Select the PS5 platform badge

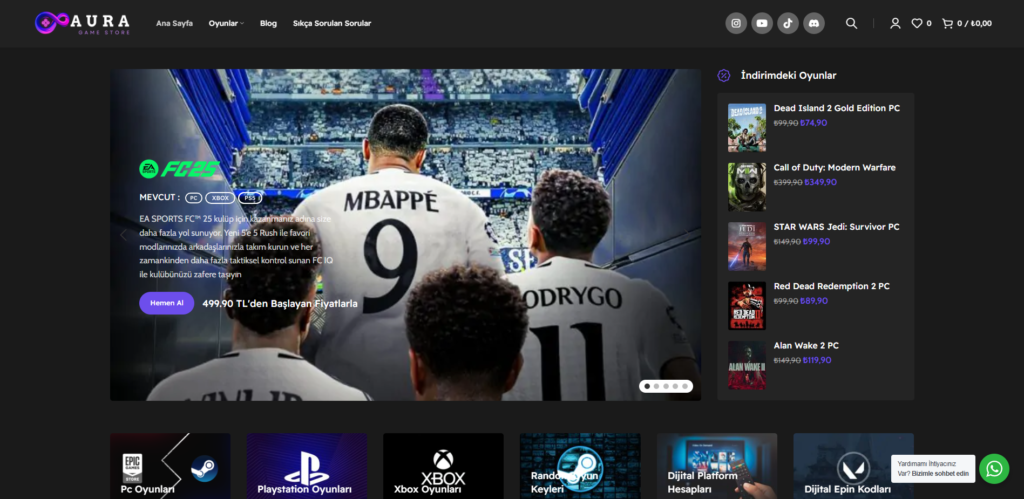point(250,198)
